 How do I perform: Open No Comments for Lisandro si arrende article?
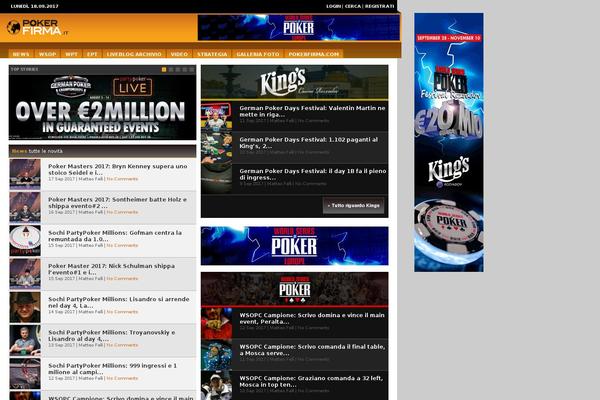point(122,312)
